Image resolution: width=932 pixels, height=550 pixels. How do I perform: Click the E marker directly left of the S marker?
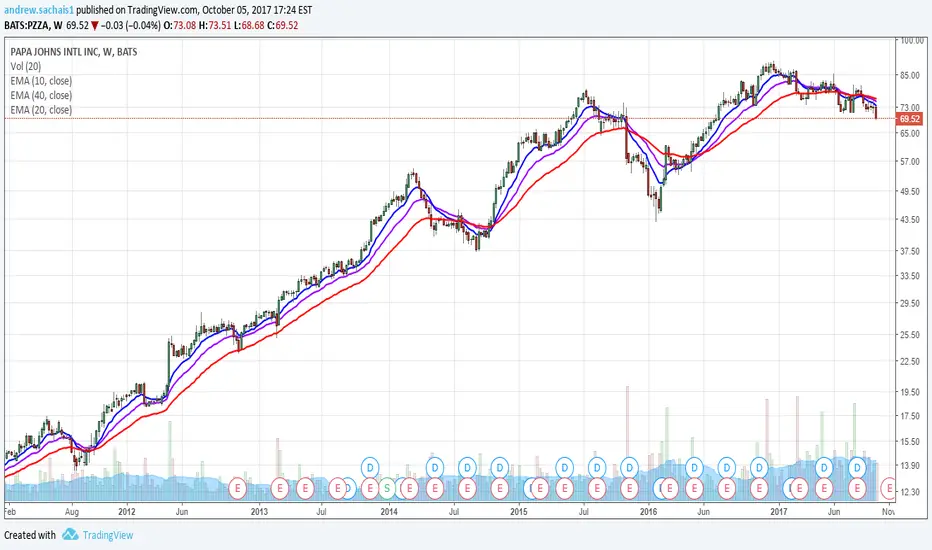pos(370,489)
